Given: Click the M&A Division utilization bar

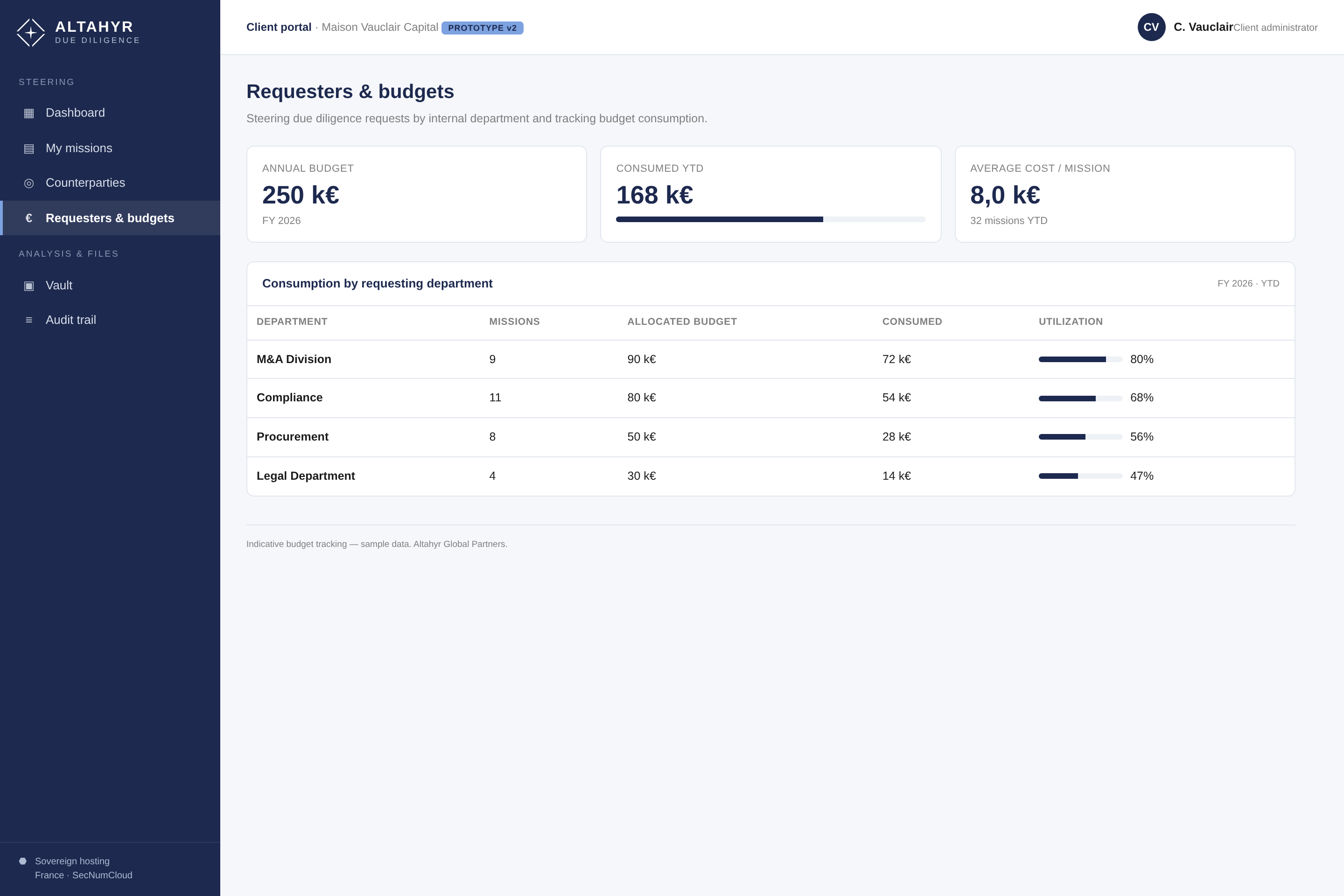Looking at the screenshot, I should (x=1080, y=359).
